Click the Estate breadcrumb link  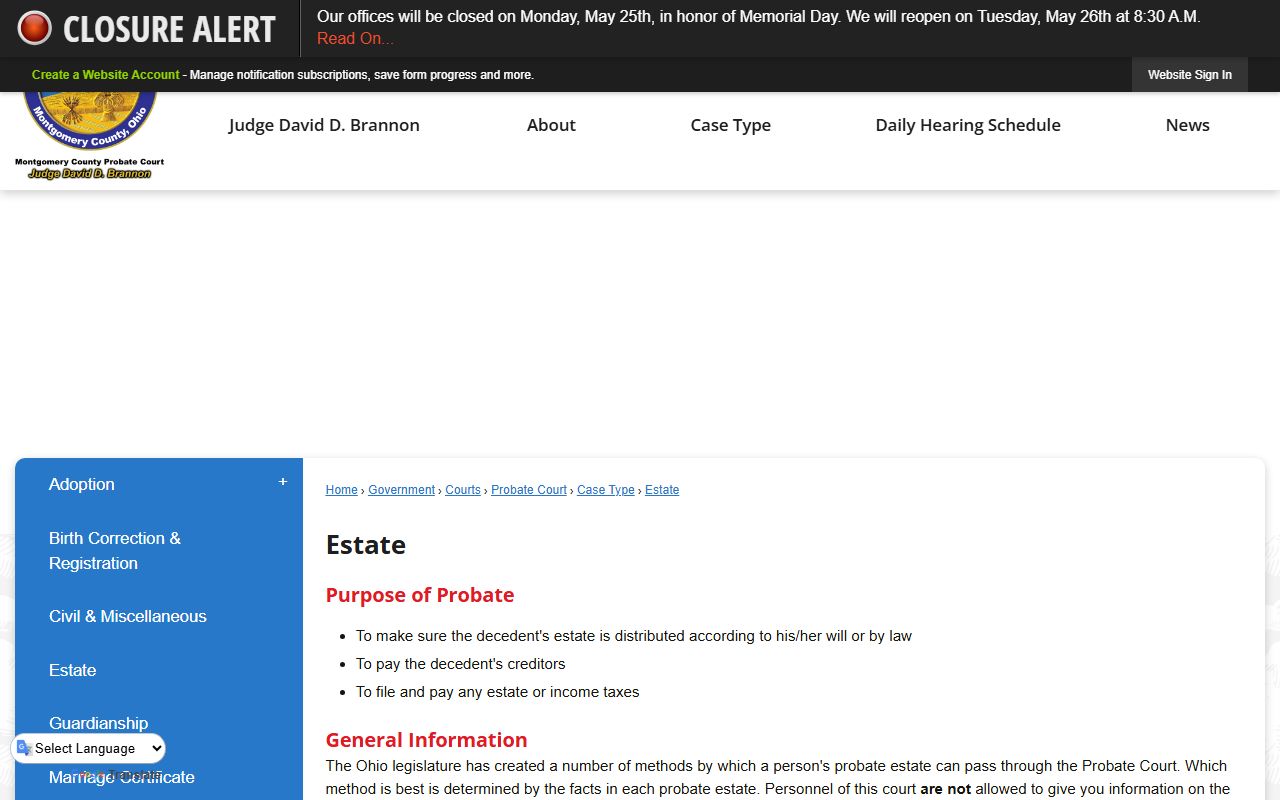pyautogui.click(x=662, y=490)
